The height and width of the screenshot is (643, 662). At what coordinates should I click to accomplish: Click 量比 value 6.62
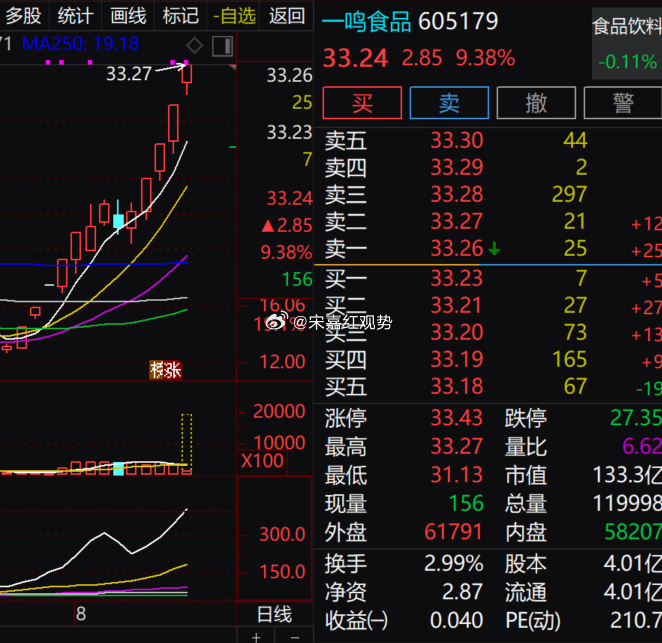(642, 446)
